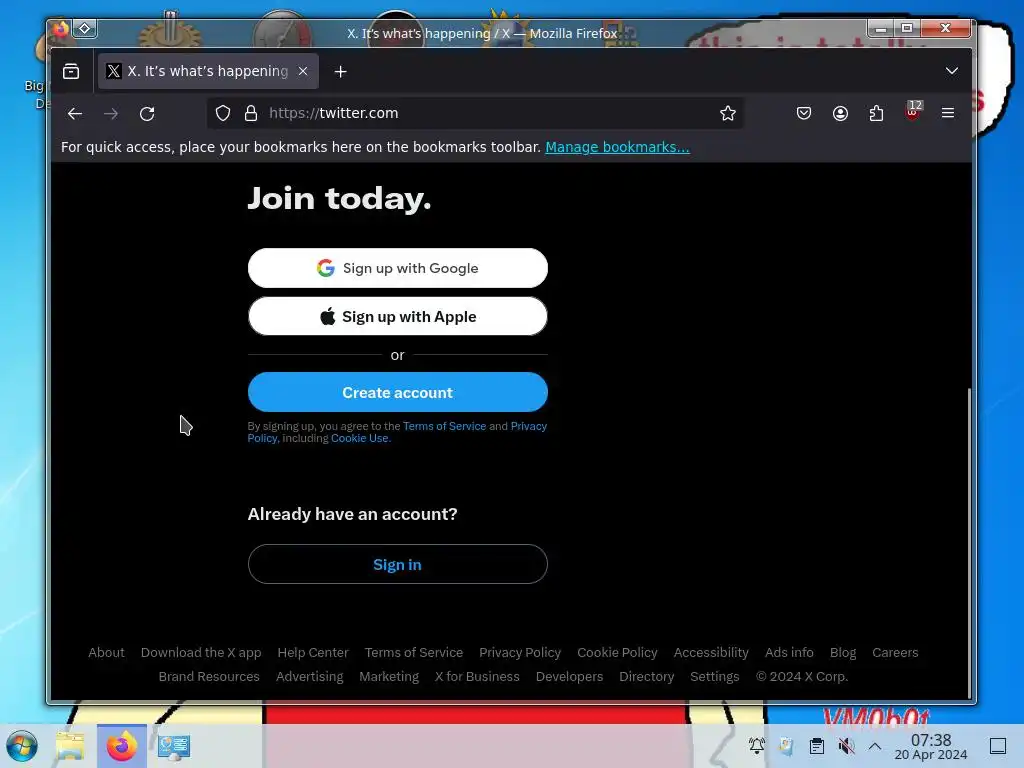Reload the page with the refresh icon
The image size is (1024, 768).
coord(147,114)
